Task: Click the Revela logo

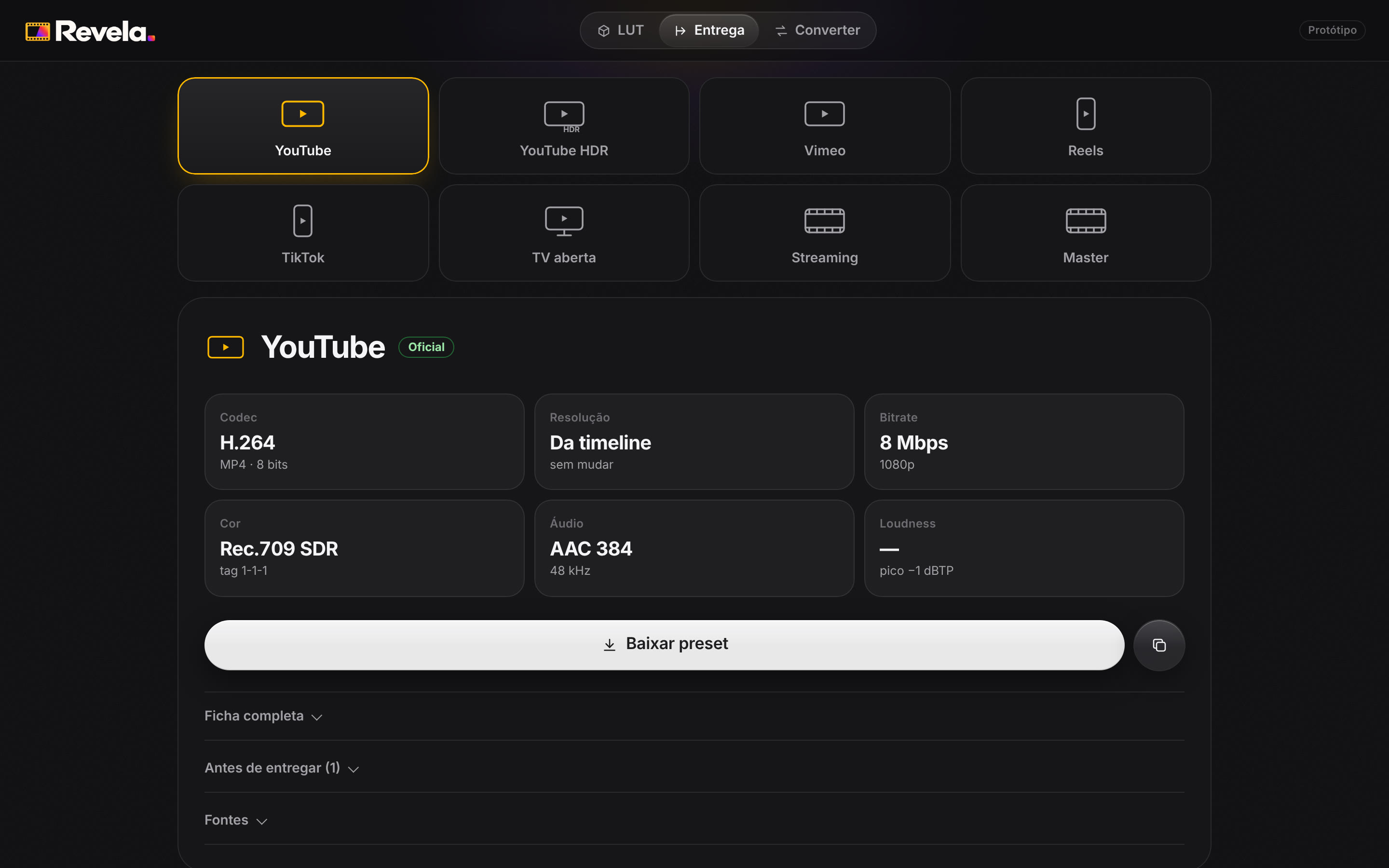Action: coord(90,31)
